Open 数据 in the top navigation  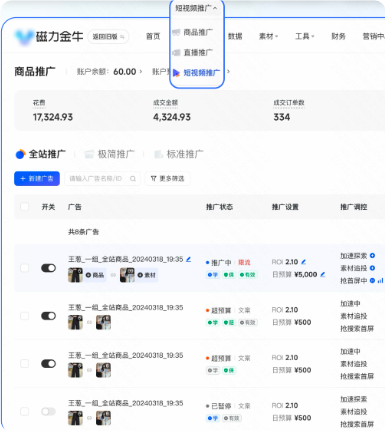coord(235,36)
